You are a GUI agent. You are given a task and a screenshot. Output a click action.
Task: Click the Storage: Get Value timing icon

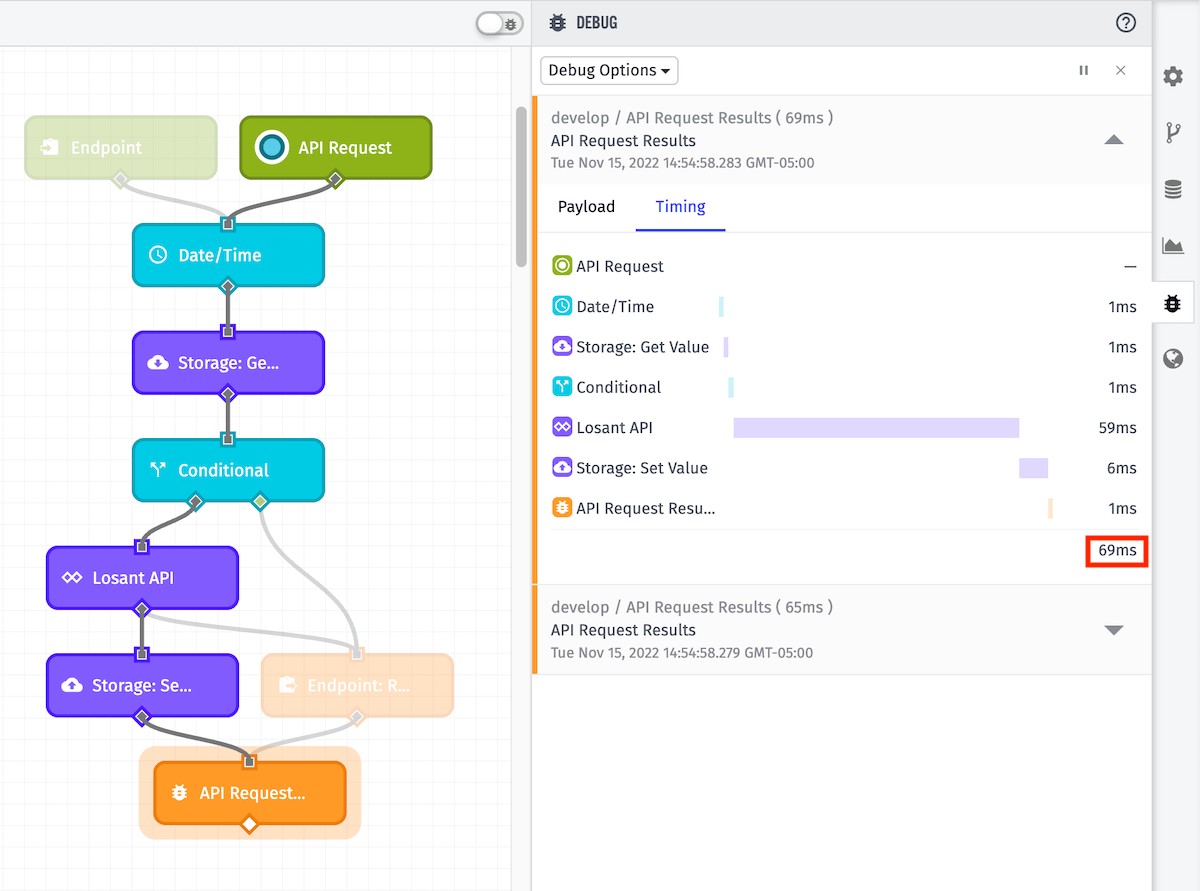pyautogui.click(x=562, y=347)
